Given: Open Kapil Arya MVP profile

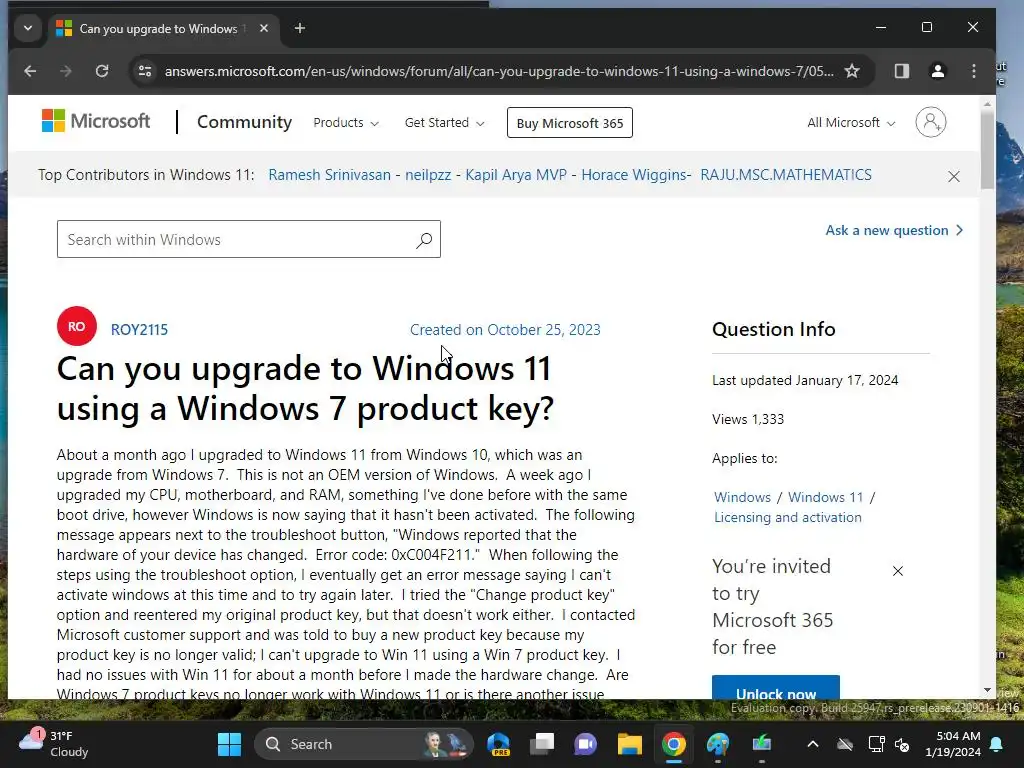Looking at the screenshot, I should (x=516, y=175).
